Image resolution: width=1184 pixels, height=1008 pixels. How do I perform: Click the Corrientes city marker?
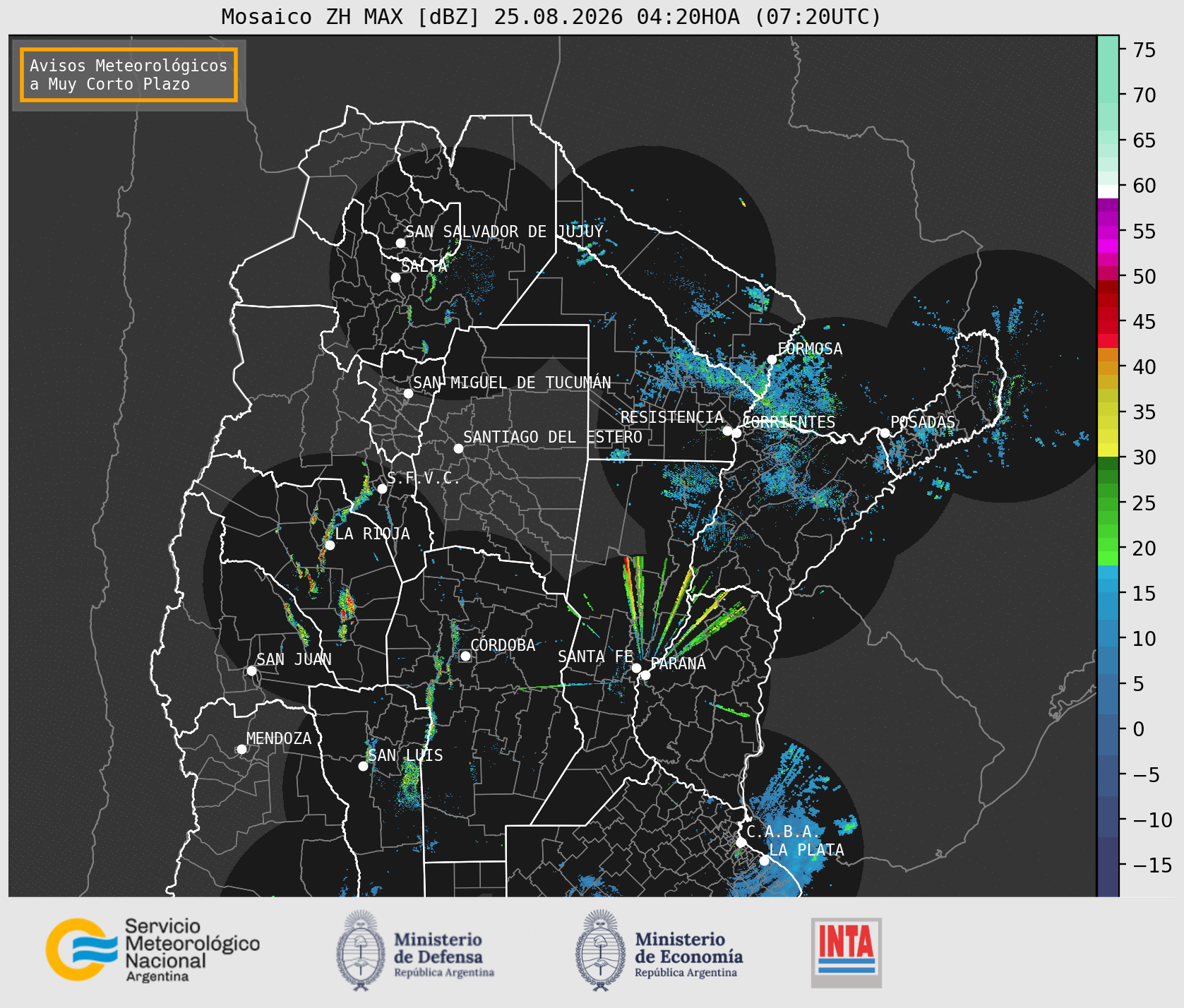pos(736,433)
